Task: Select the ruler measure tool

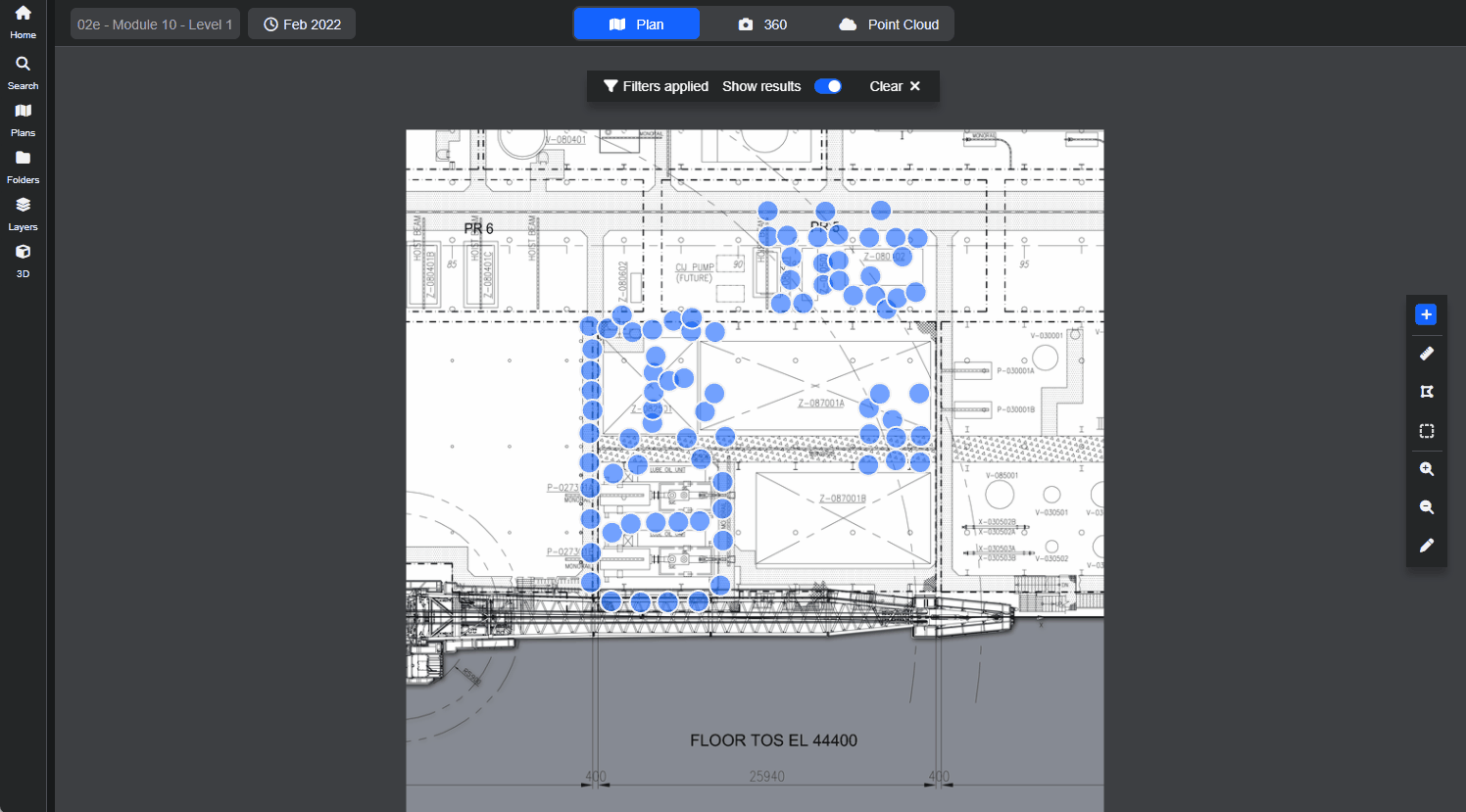Action: (x=1426, y=354)
